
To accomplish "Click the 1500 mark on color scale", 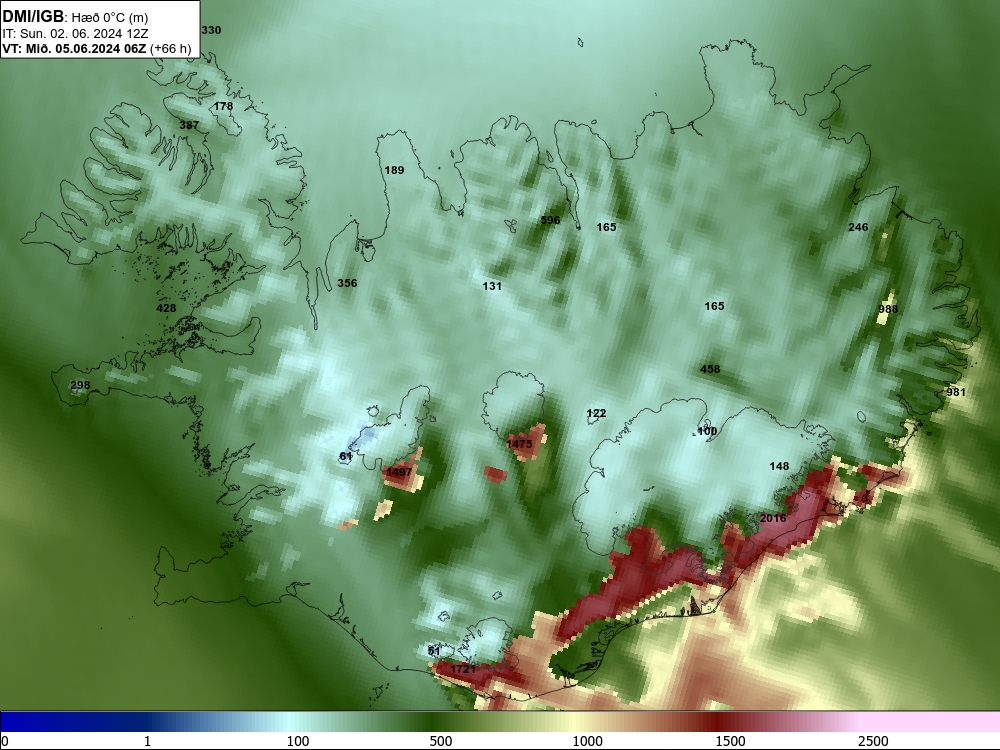I will pos(730,741).
